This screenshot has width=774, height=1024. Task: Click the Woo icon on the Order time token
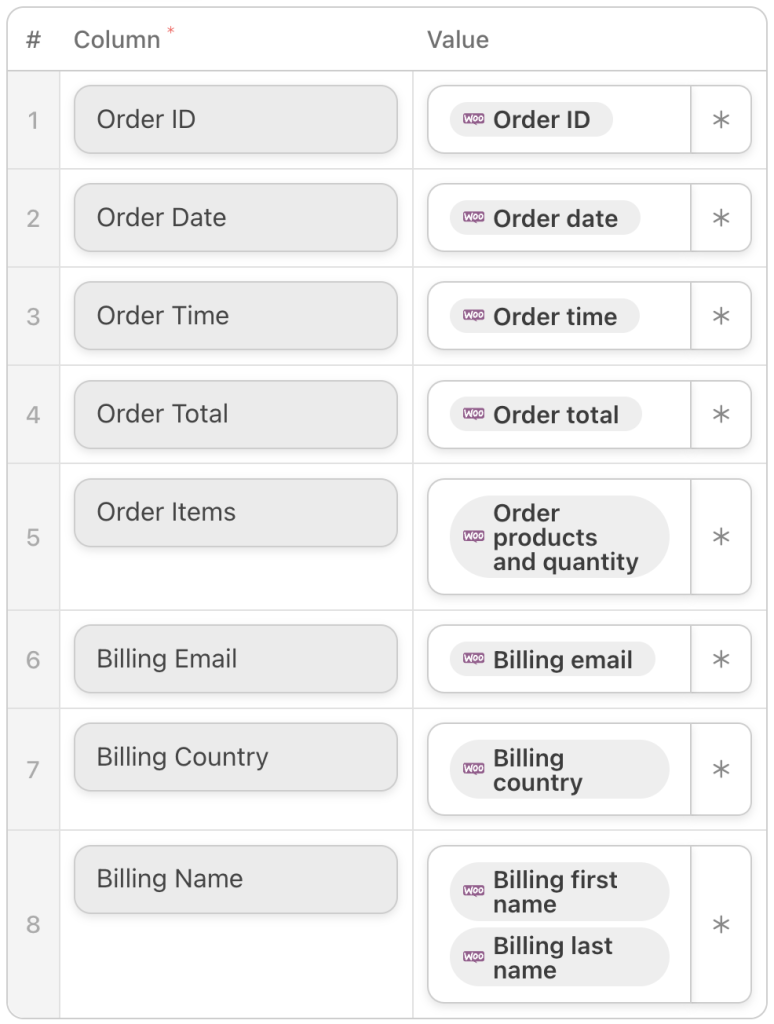pos(472,316)
